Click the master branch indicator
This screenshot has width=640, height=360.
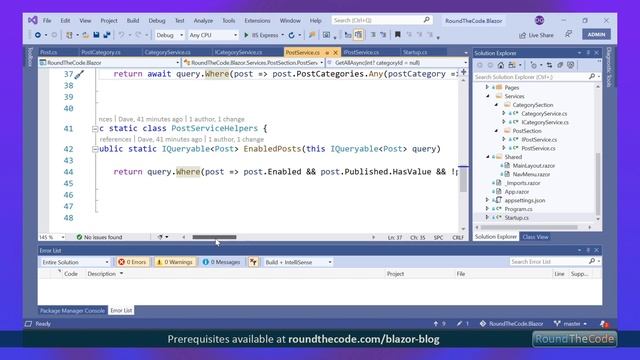pos(570,324)
